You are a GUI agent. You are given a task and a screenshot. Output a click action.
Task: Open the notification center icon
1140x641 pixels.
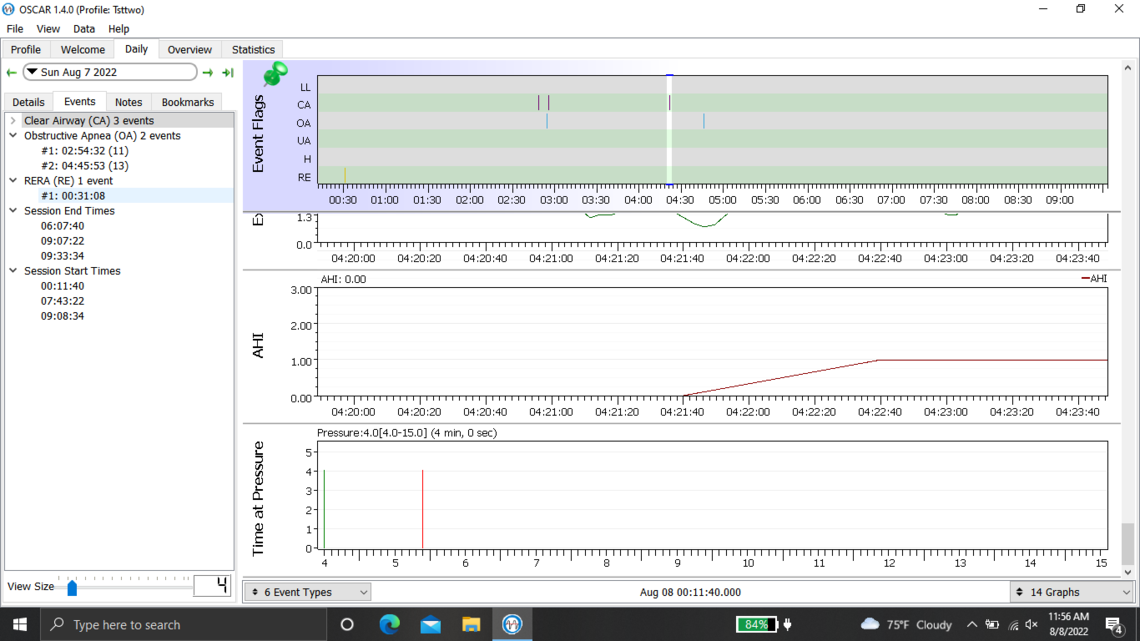click(x=1114, y=624)
